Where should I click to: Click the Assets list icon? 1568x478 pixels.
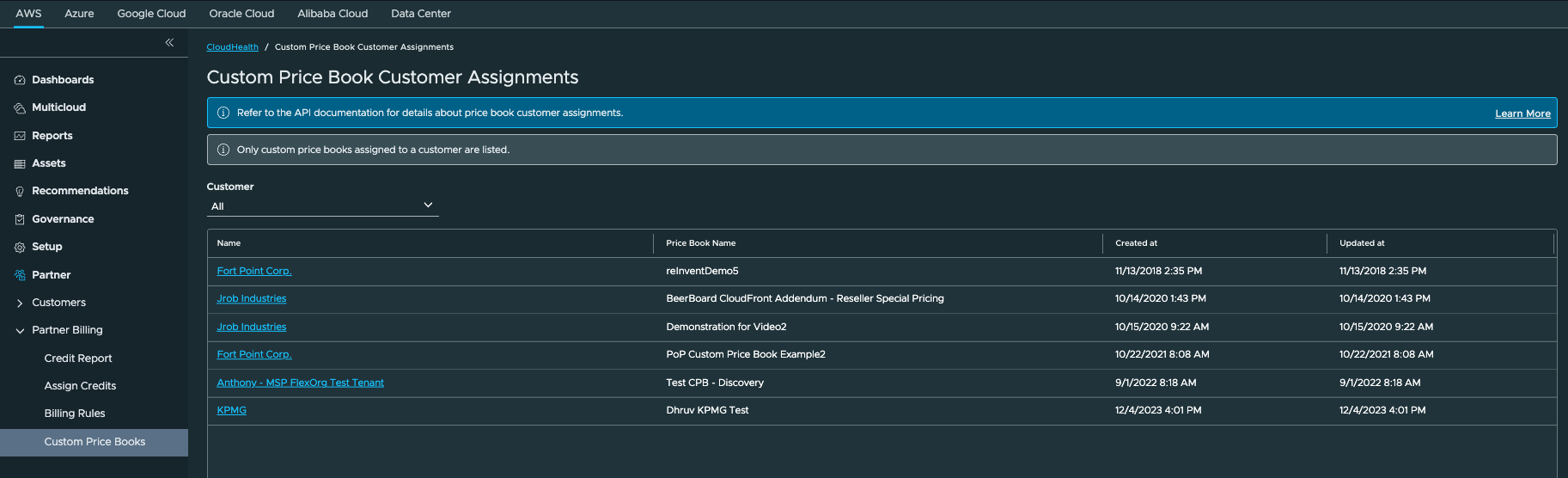20,163
